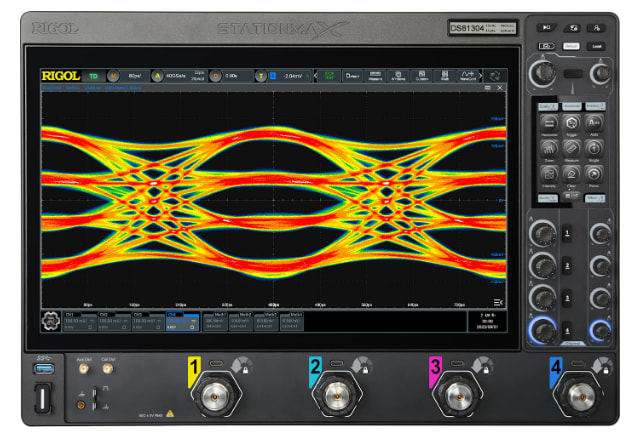Open the gear function navigation icon
The height and width of the screenshot is (437, 637).
point(51,321)
